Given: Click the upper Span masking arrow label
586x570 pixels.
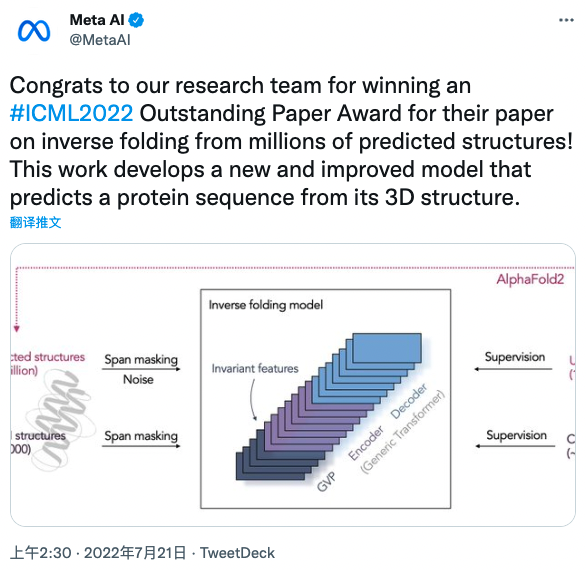Looking at the screenshot, I should [141, 360].
